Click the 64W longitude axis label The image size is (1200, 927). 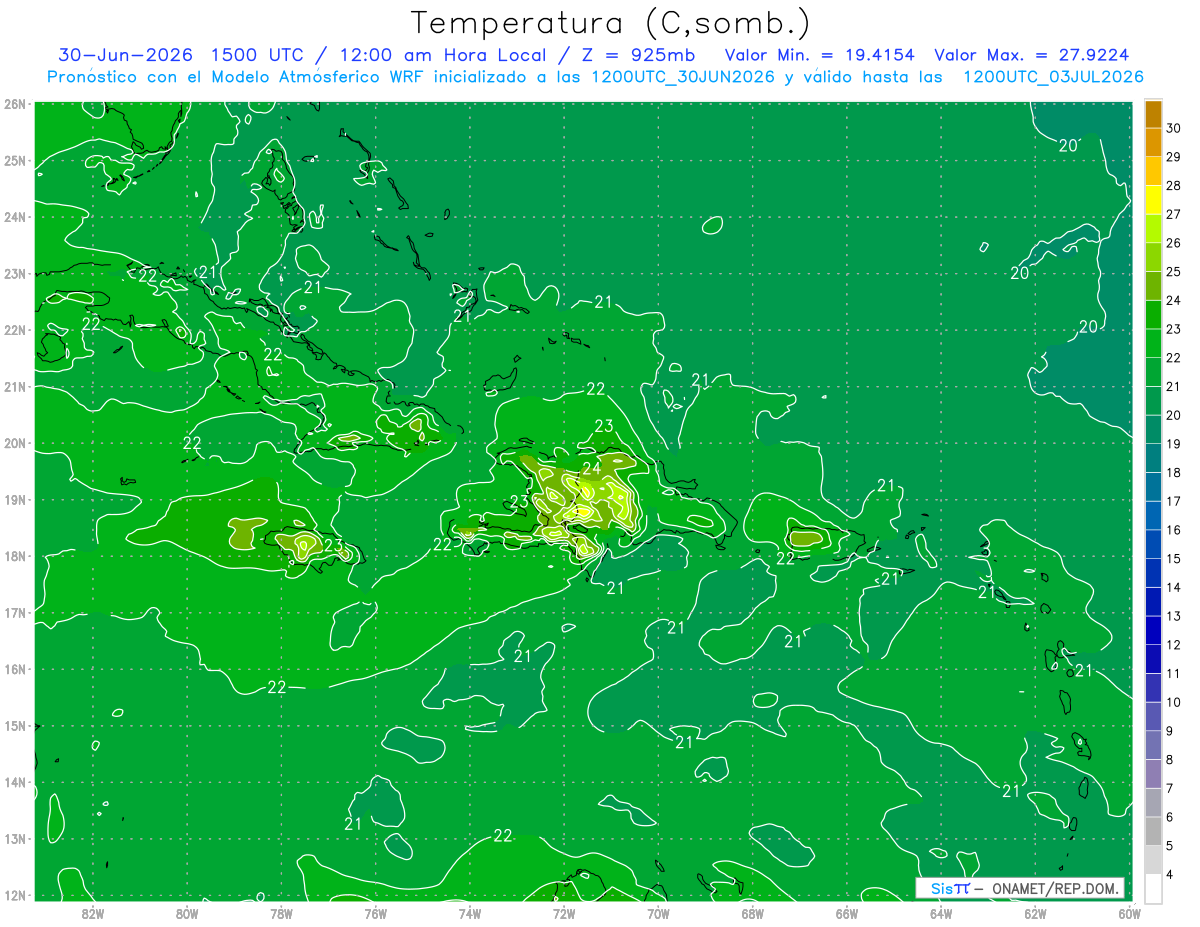pos(940,912)
